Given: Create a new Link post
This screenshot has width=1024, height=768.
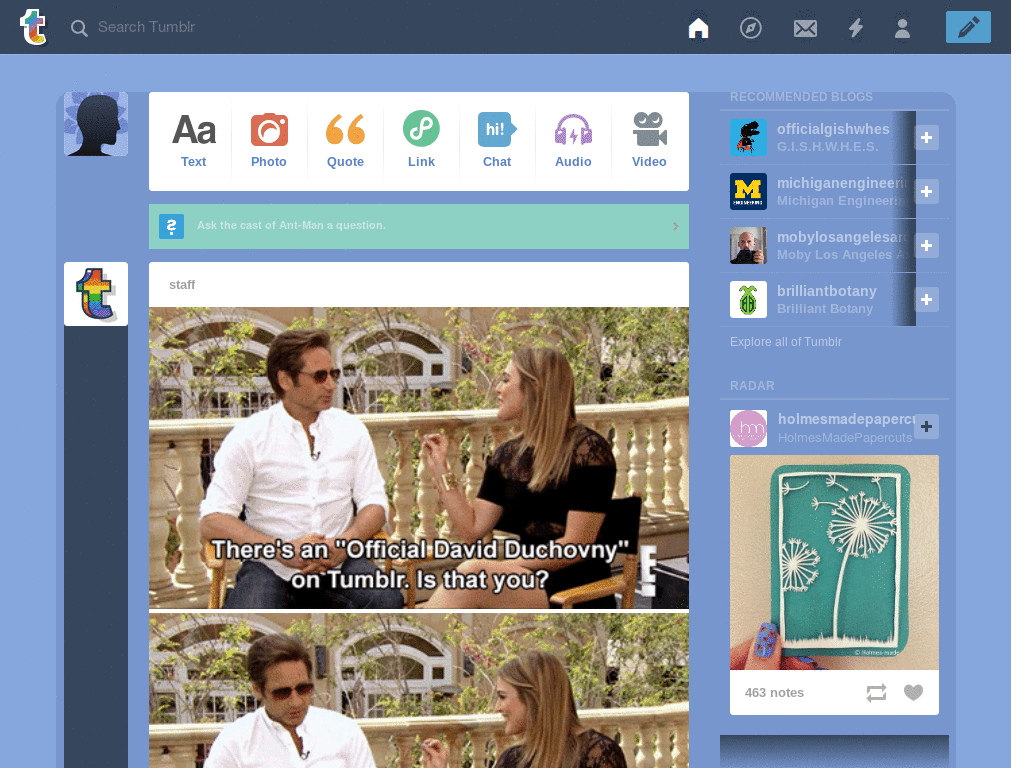Looking at the screenshot, I should [421, 140].
